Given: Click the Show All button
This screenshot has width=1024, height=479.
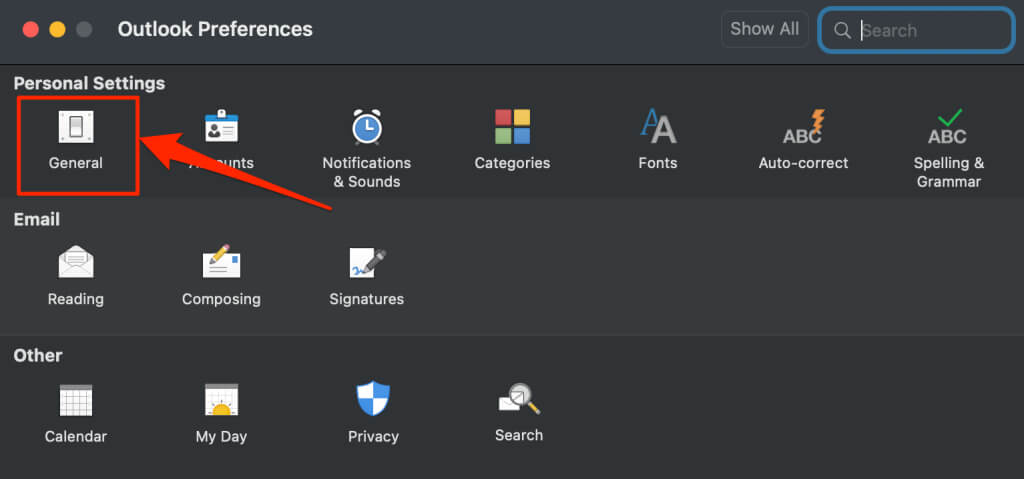Looking at the screenshot, I should [764, 29].
